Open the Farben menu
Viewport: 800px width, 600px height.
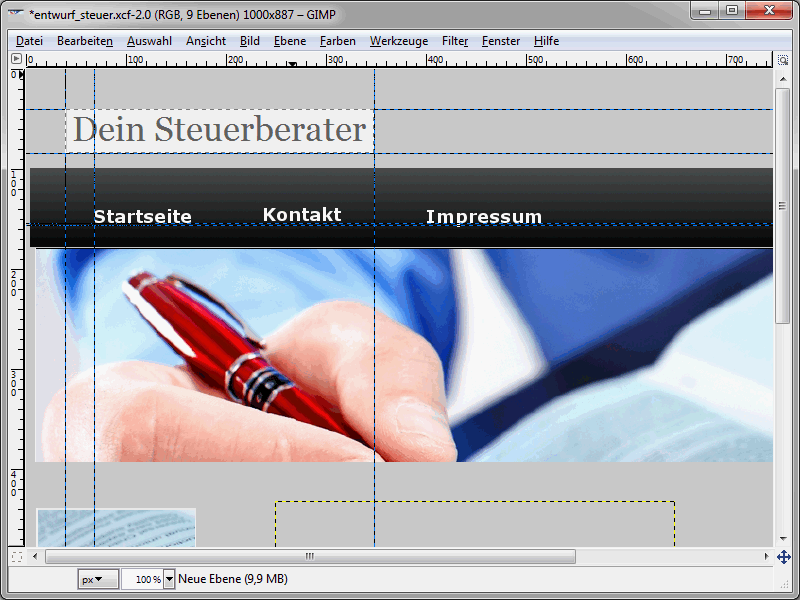[x=337, y=41]
